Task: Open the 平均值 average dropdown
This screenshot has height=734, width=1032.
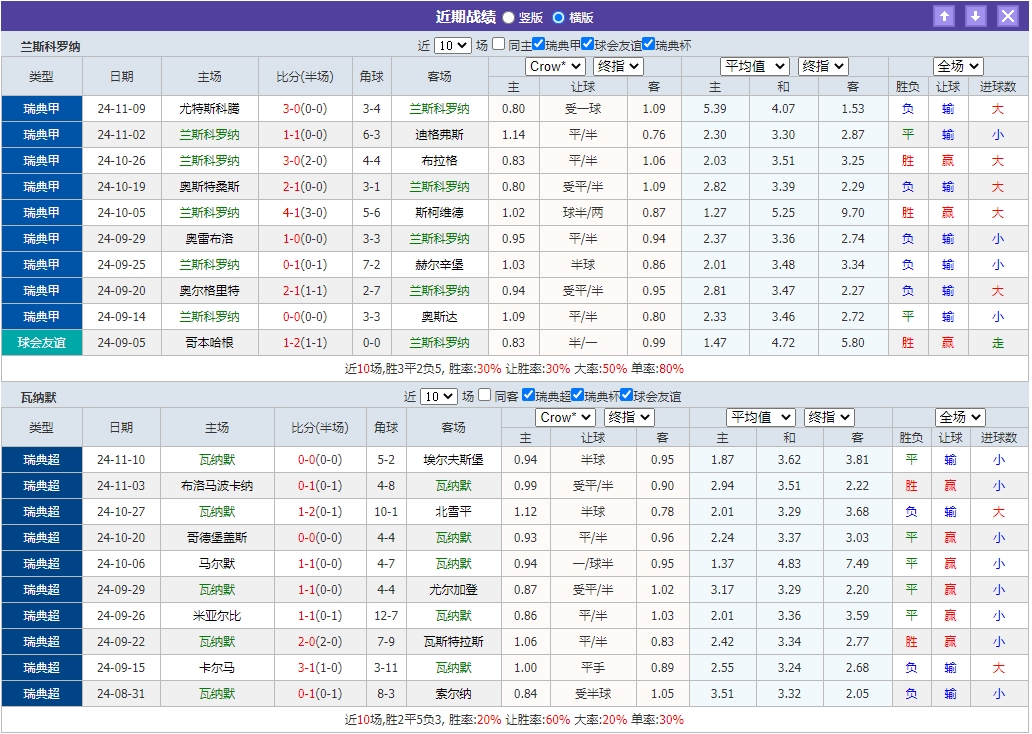Action: pyautogui.click(x=755, y=66)
